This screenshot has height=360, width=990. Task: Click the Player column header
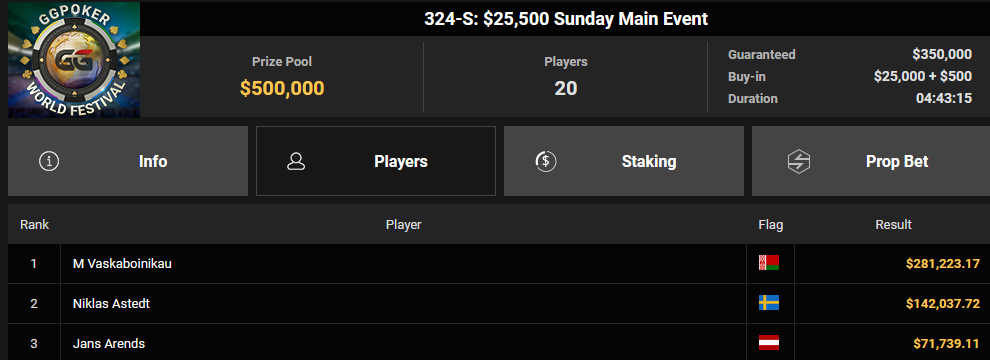coord(403,224)
